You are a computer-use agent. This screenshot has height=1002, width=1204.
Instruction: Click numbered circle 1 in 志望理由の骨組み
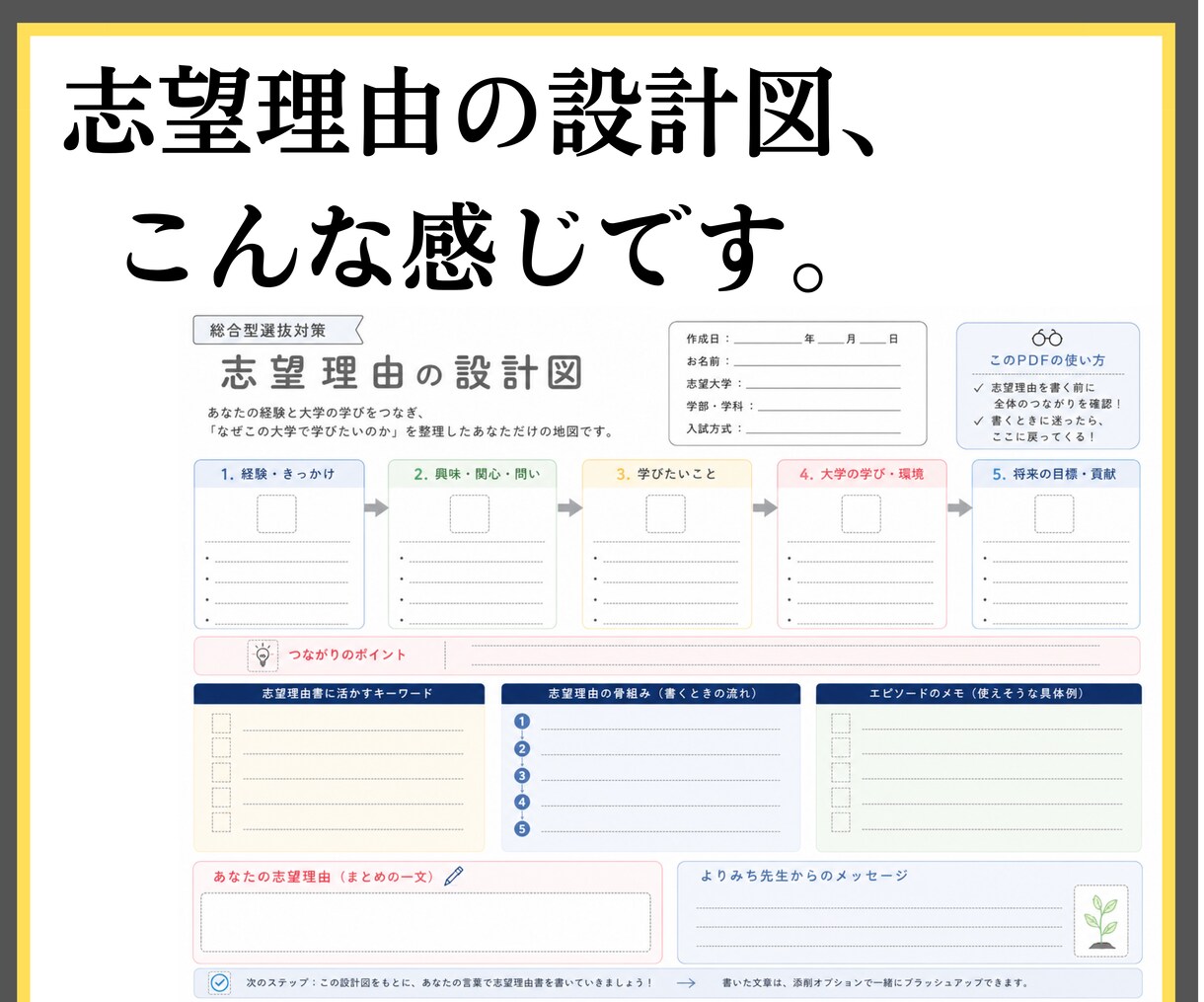[522, 722]
